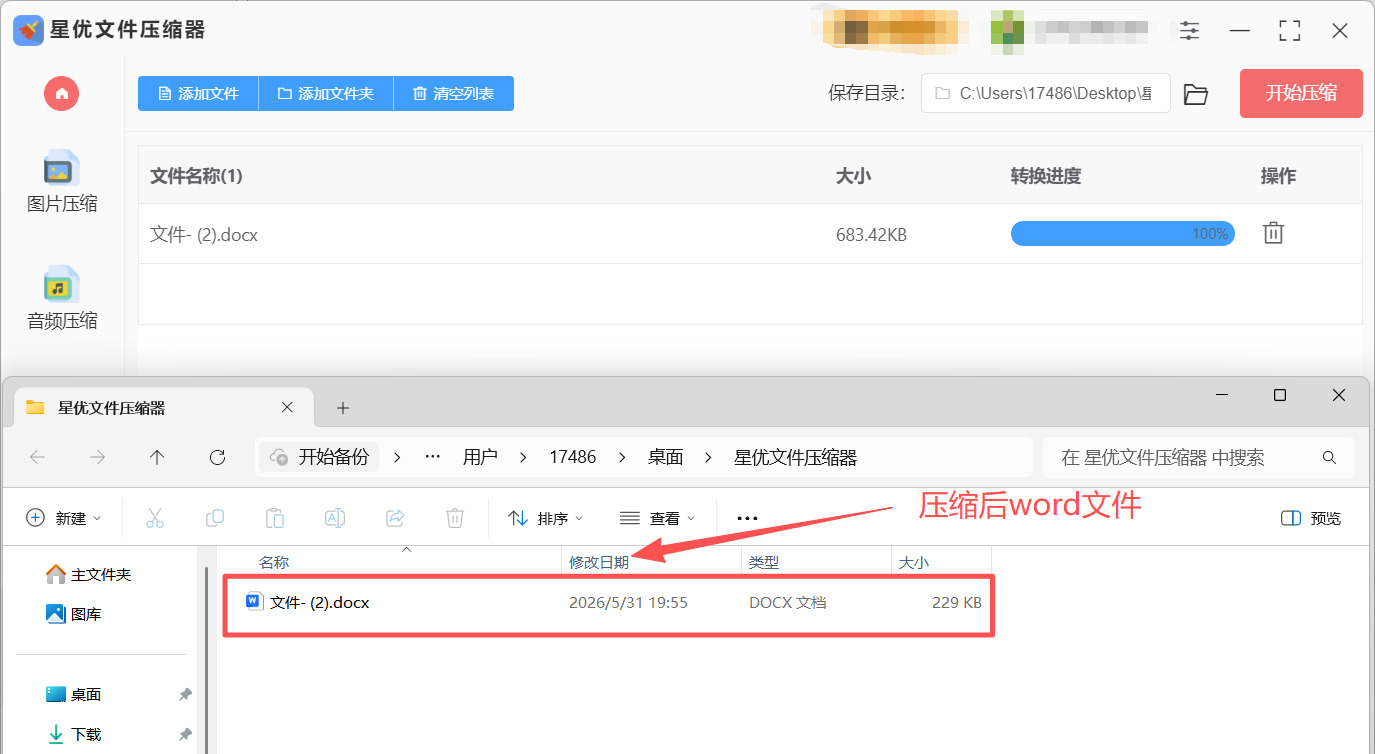Delete 文件- (2).docx with trash icon
1375x754 pixels.
pos(1273,233)
